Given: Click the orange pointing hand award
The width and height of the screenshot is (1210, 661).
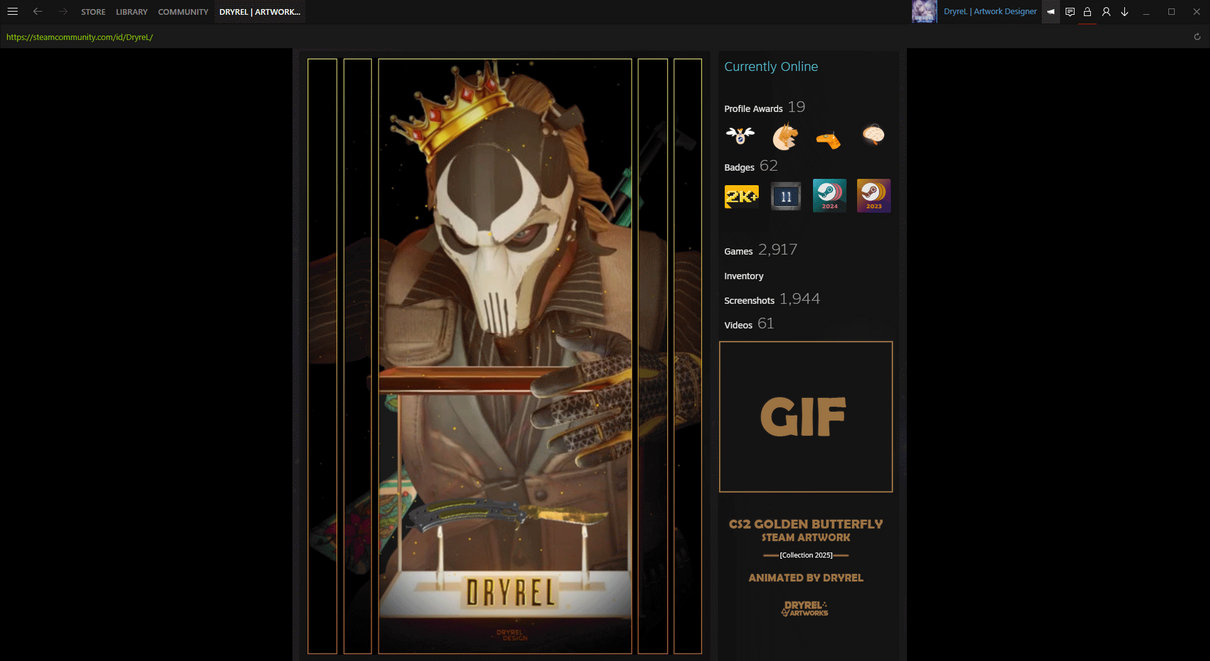Looking at the screenshot, I should (828, 138).
